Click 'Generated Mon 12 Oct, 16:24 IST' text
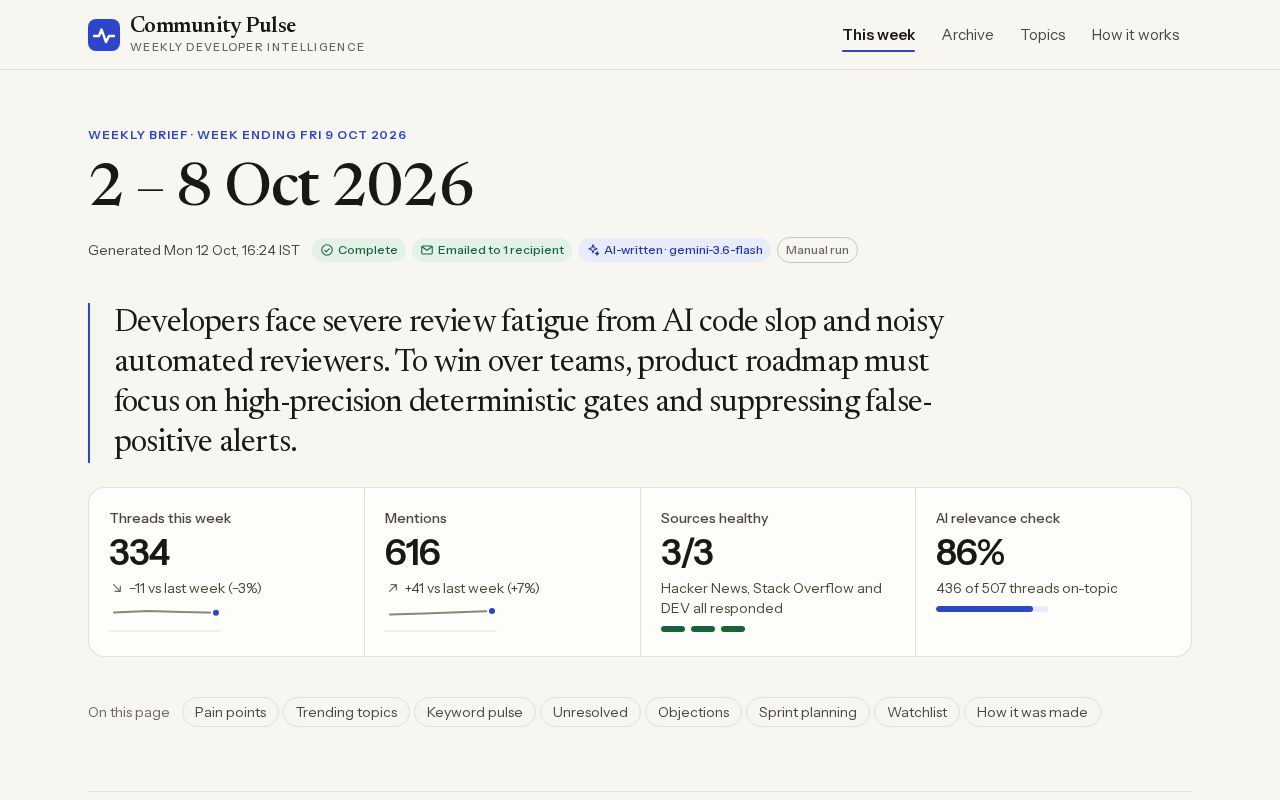1280x800 pixels. tap(194, 250)
